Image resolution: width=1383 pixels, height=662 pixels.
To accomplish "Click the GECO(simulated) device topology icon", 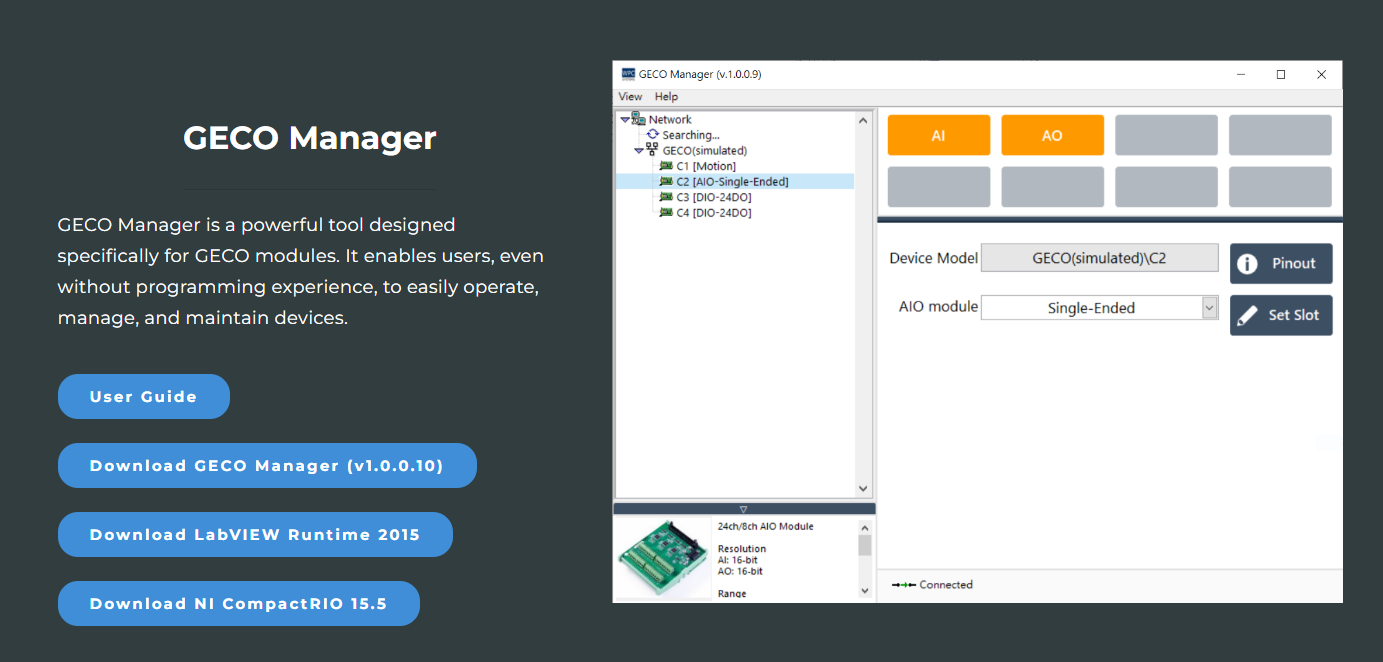I will 653,149.
